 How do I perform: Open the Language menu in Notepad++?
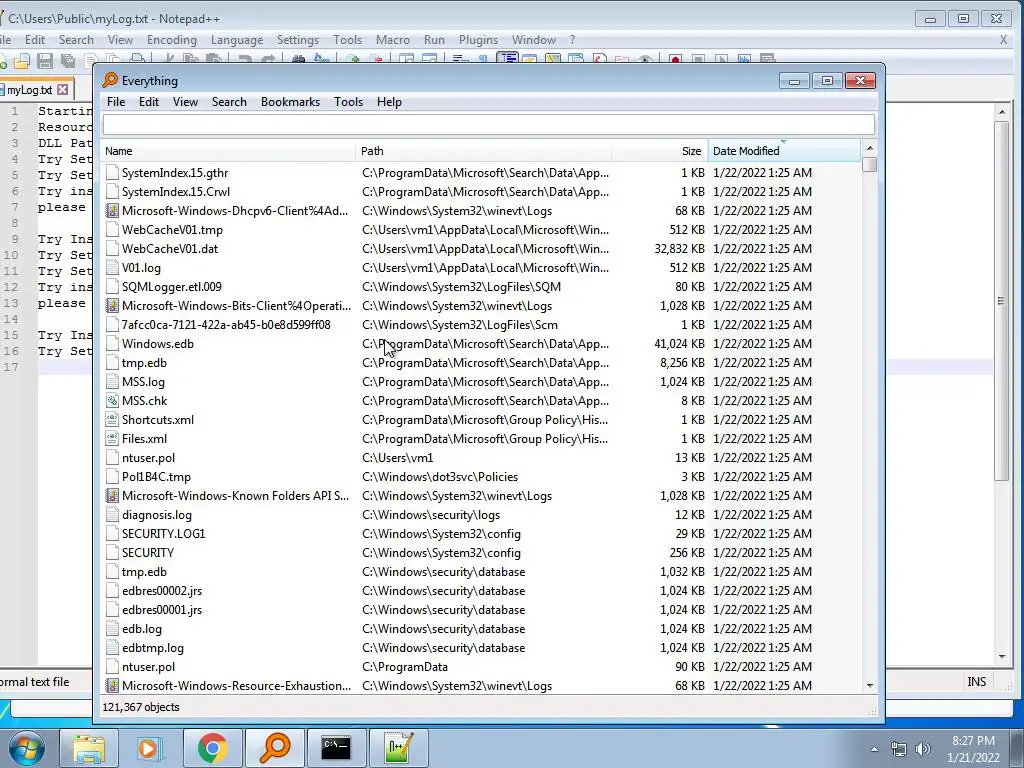pos(236,40)
